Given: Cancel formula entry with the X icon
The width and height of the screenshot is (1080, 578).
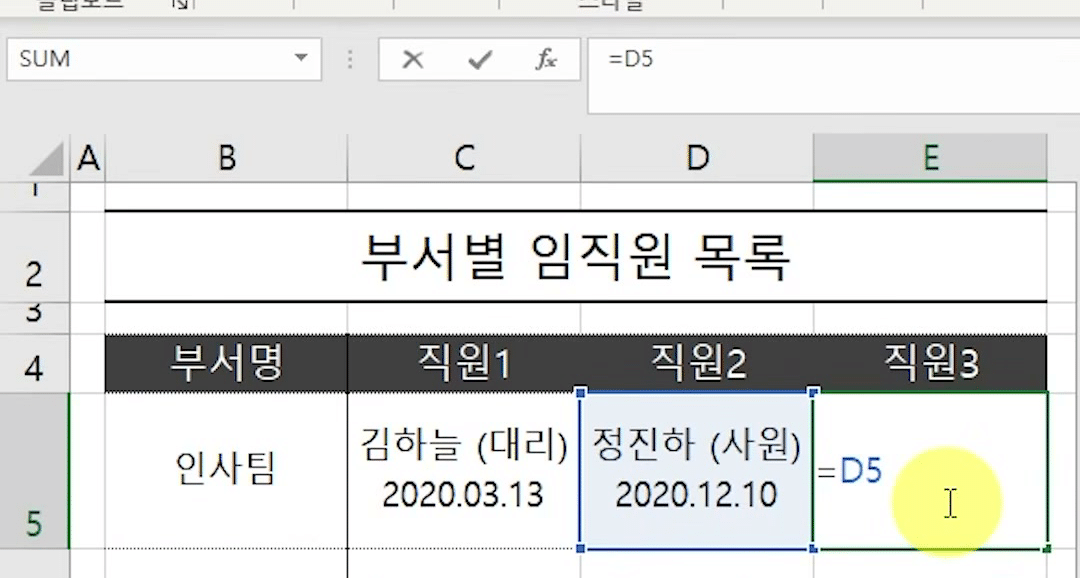Looking at the screenshot, I should click(413, 59).
